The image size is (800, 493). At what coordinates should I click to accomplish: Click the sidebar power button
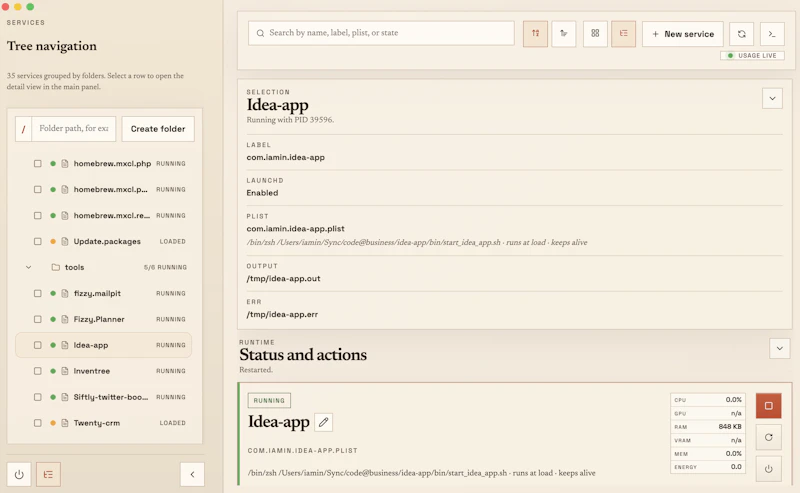[x=19, y=475]
